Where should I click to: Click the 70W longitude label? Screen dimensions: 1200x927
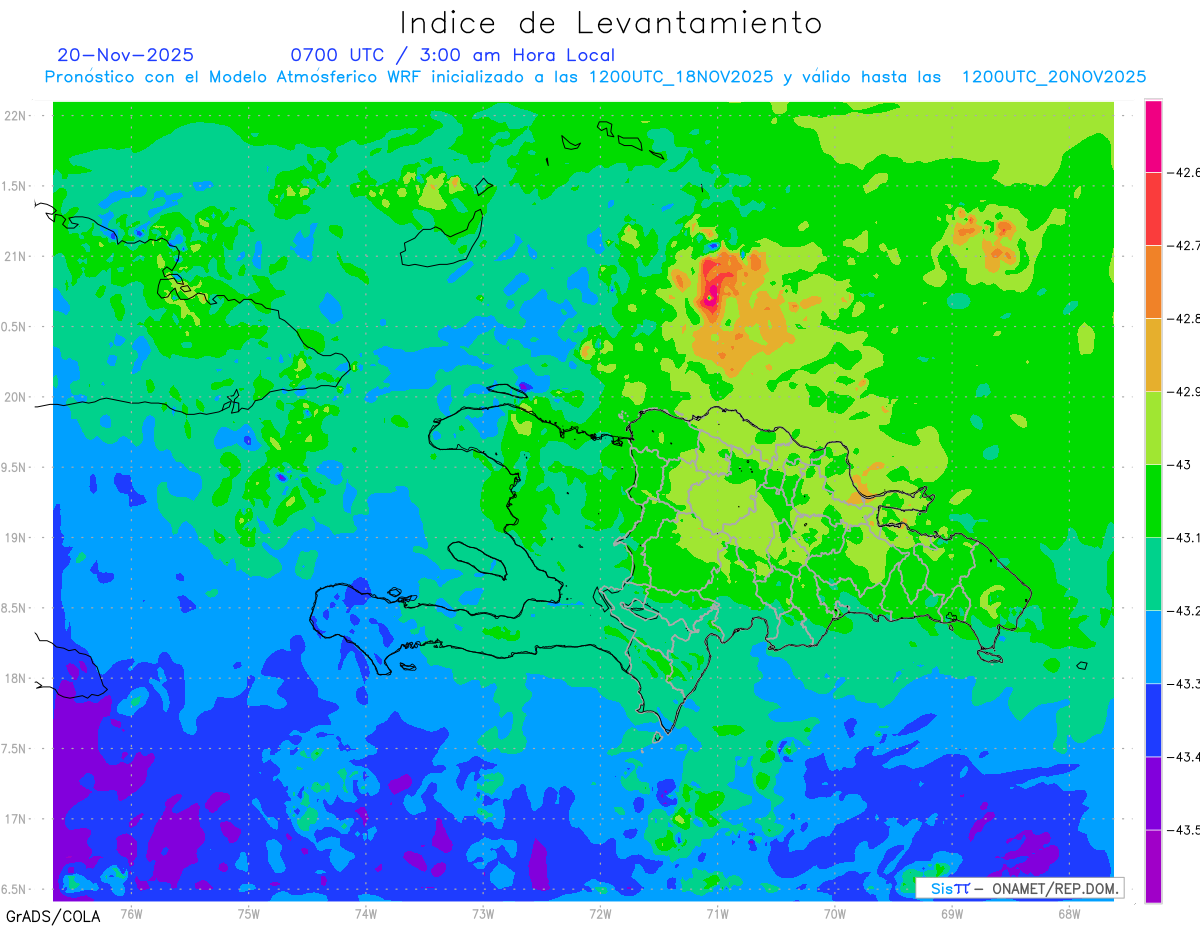tap(835, 913)
